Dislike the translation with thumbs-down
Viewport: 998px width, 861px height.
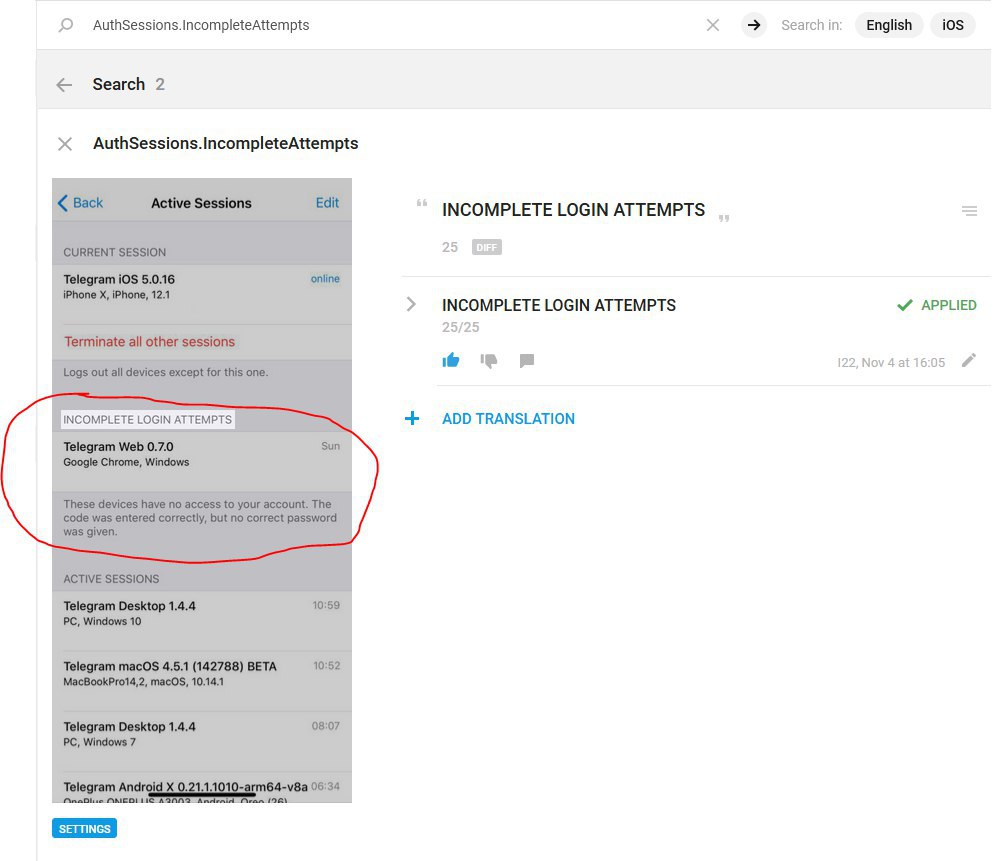[489, 361]
